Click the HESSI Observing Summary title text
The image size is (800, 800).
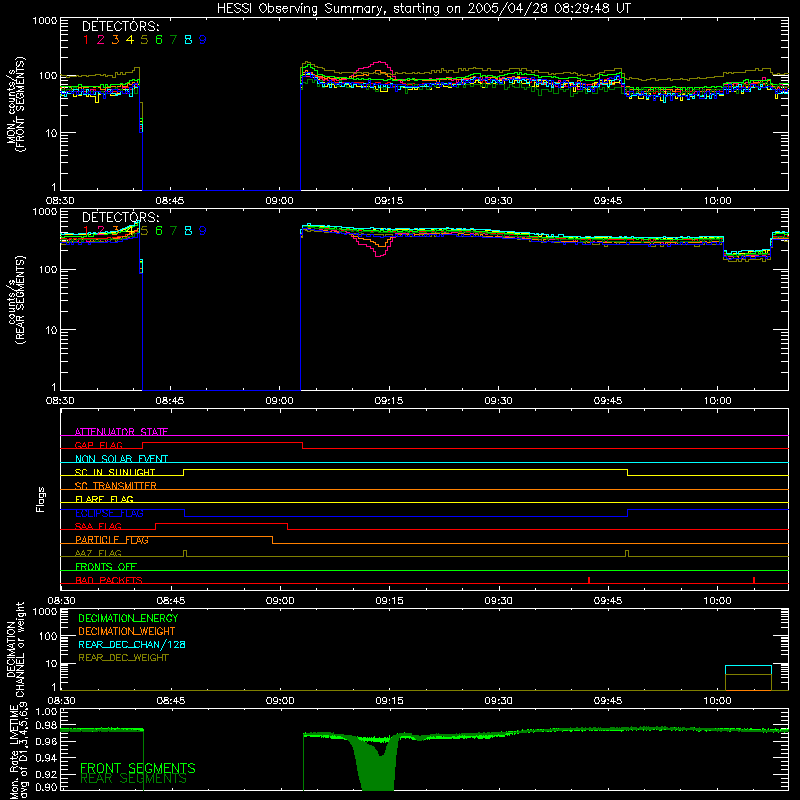coord(423,9)
